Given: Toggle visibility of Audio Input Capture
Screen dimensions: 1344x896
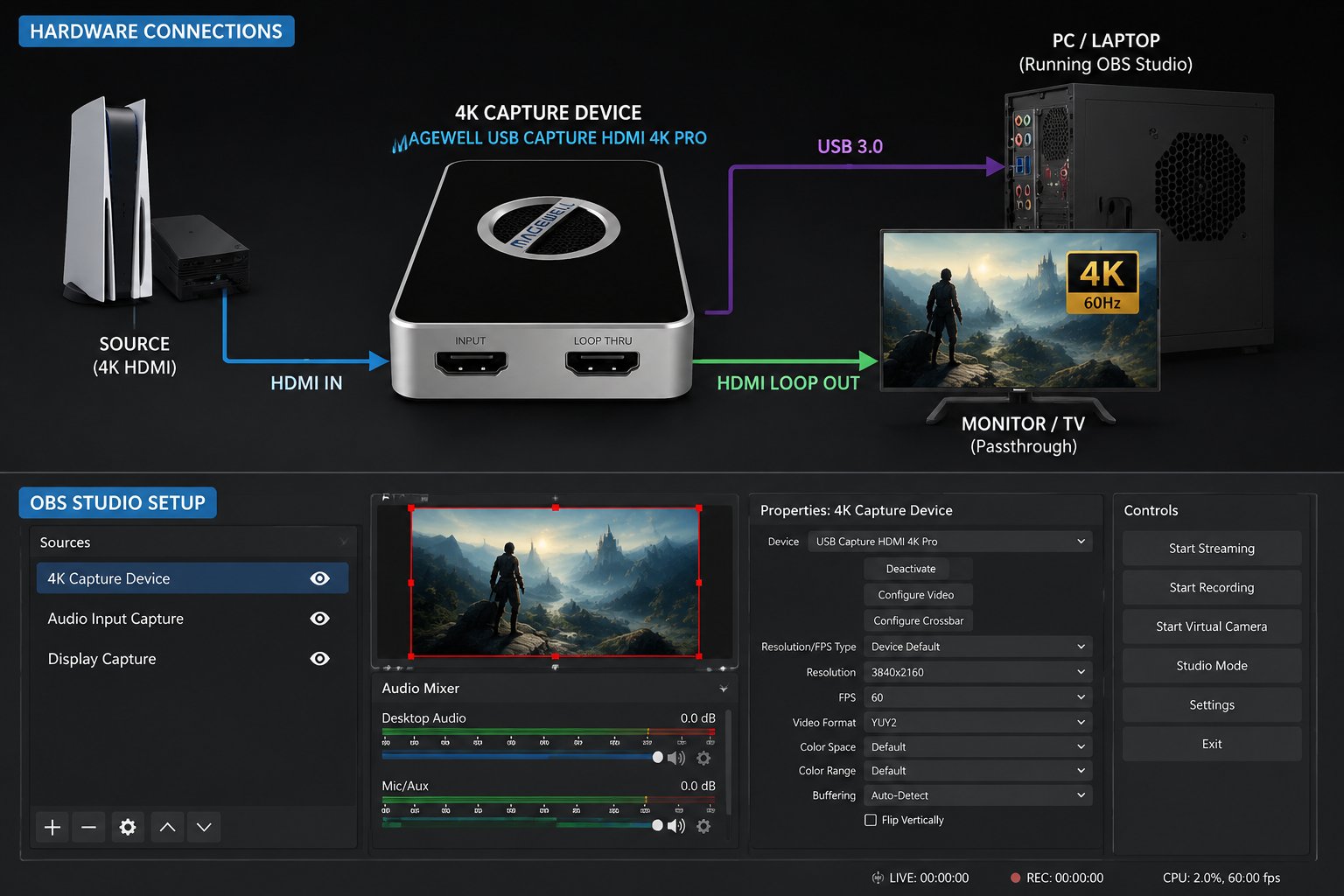Looking at the screenshot, I should (x=320, y=619).
